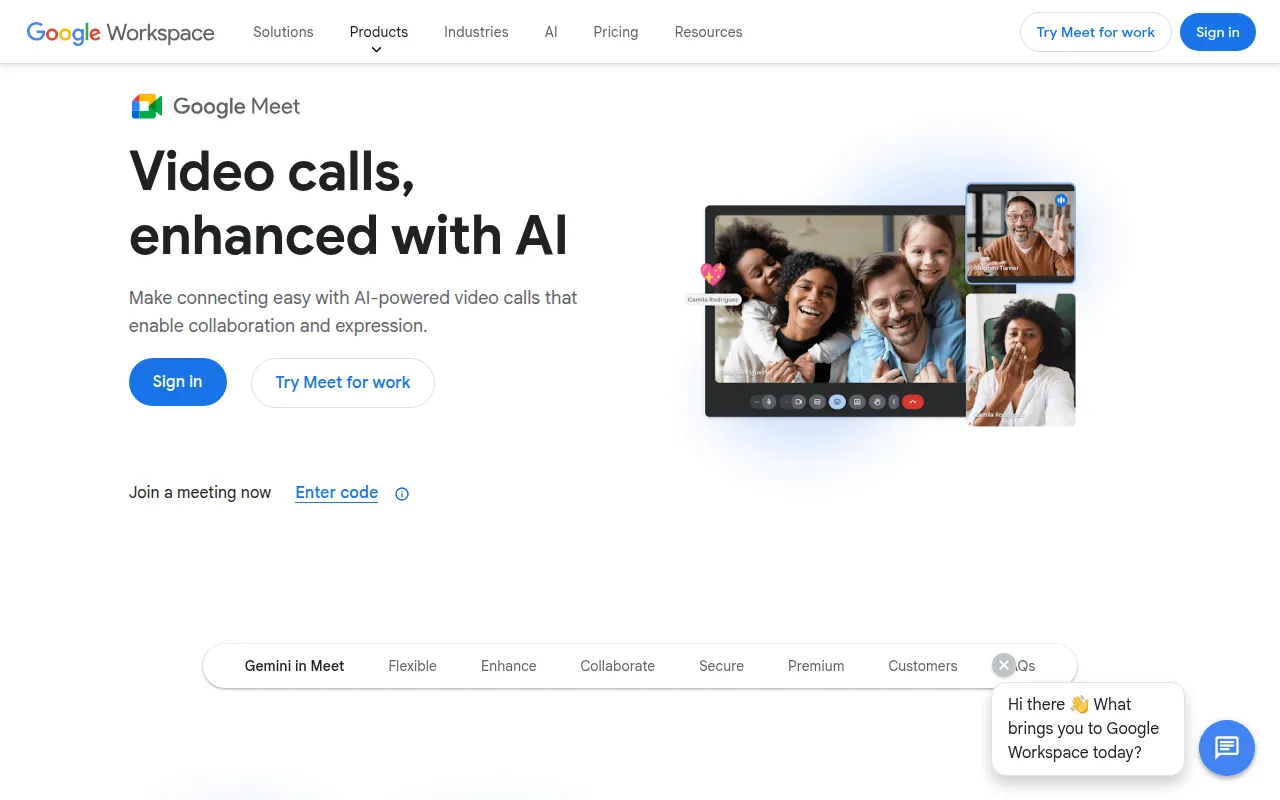Image resolution: width=1280 pixels, height=800 pixels.
Task: Open the Products menu item
Action: (379, 32)
